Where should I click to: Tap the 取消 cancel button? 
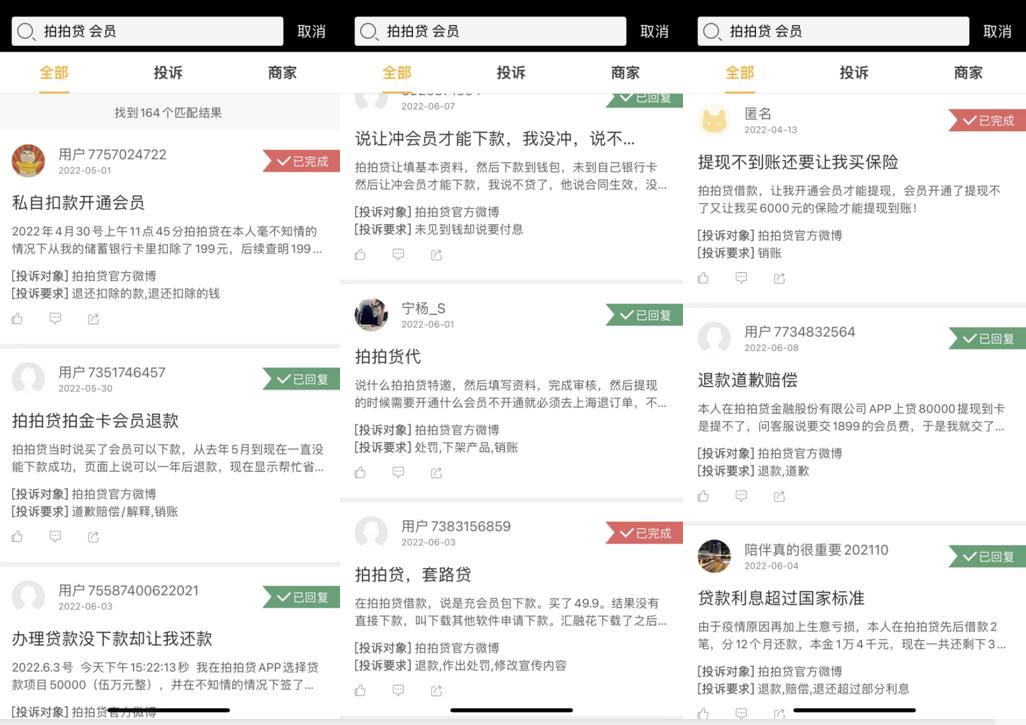pos(311,31)
